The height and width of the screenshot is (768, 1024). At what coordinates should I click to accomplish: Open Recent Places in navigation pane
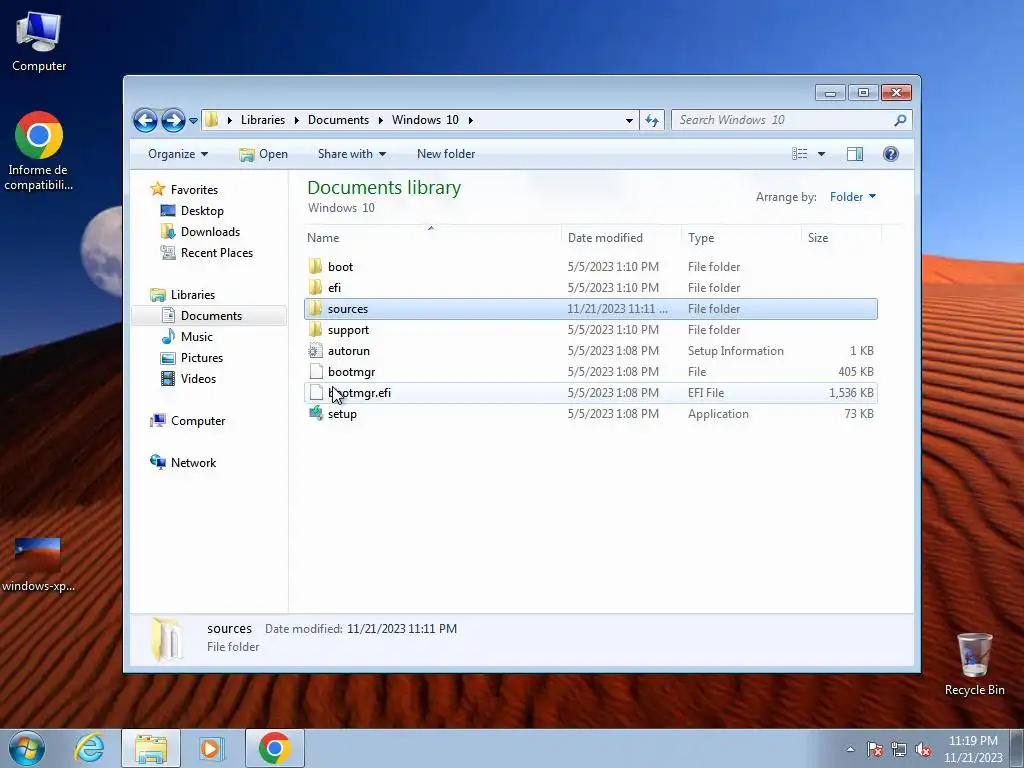216,253
